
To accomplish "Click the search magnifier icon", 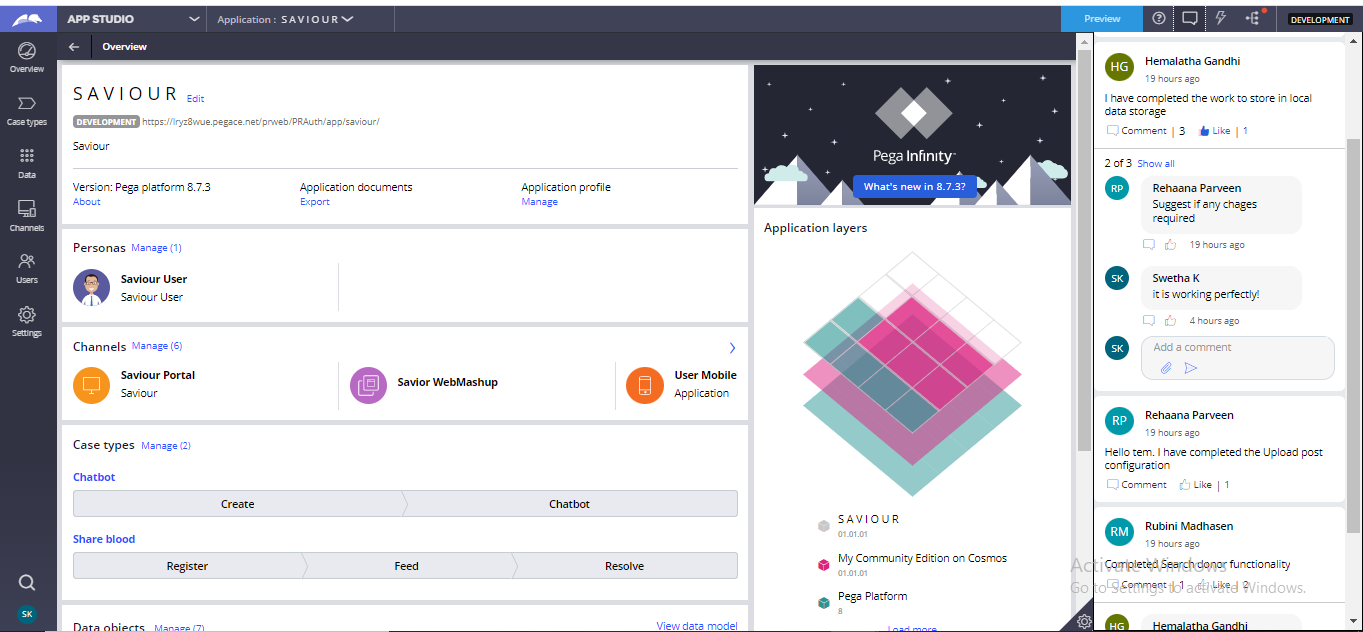I will click(x=27, y=583).
